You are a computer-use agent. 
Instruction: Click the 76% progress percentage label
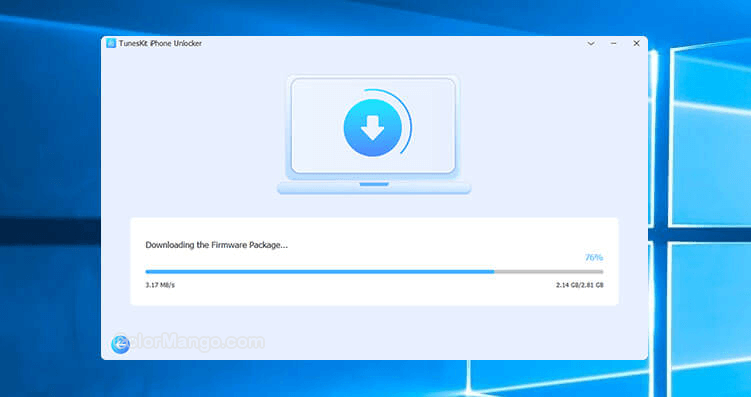click(594, 258)
